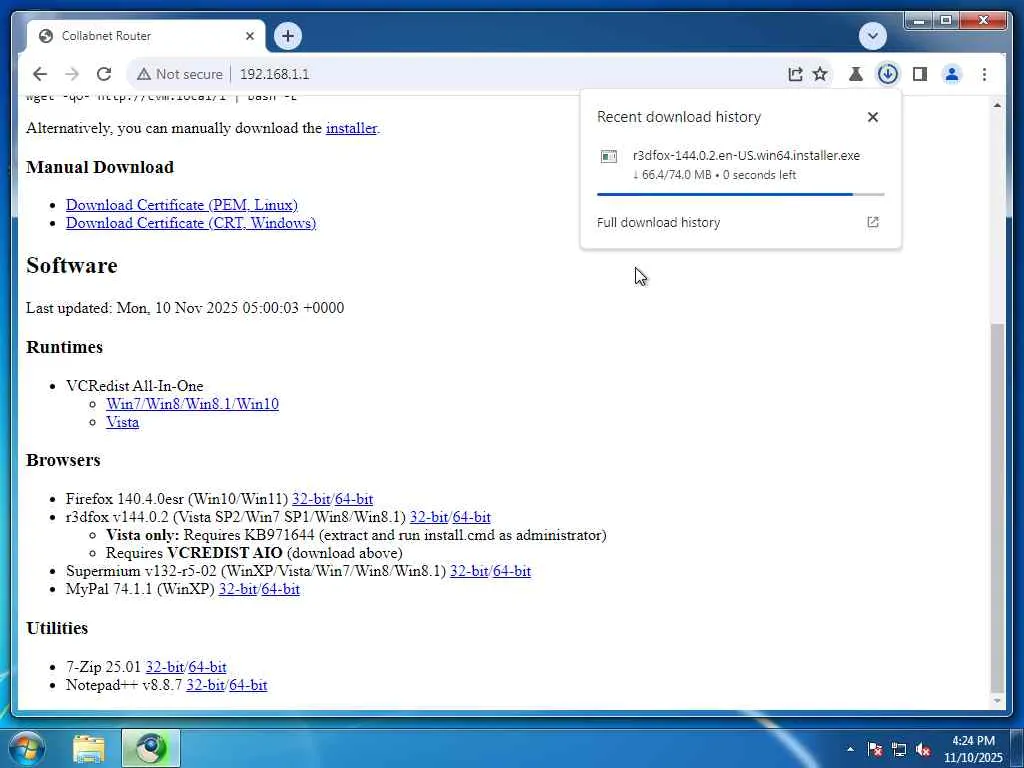Click the Software heading
Viewport: 1024px width, 768px height.
72,266
